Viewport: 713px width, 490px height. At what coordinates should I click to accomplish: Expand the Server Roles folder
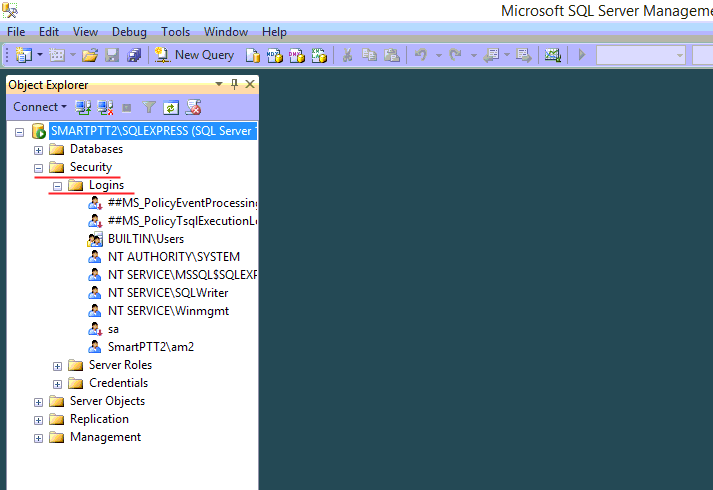point(57,366)
